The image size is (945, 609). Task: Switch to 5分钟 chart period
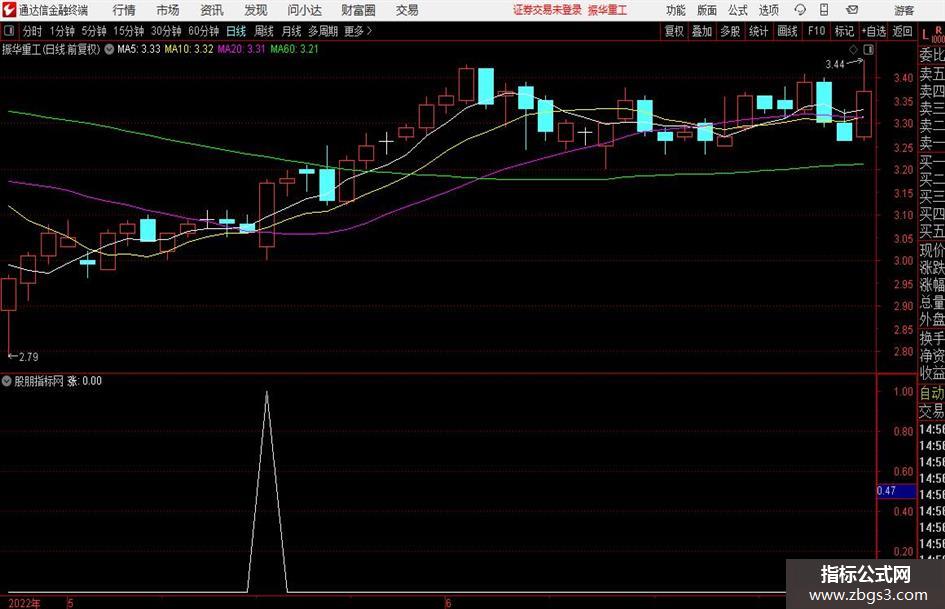point(93,31)
